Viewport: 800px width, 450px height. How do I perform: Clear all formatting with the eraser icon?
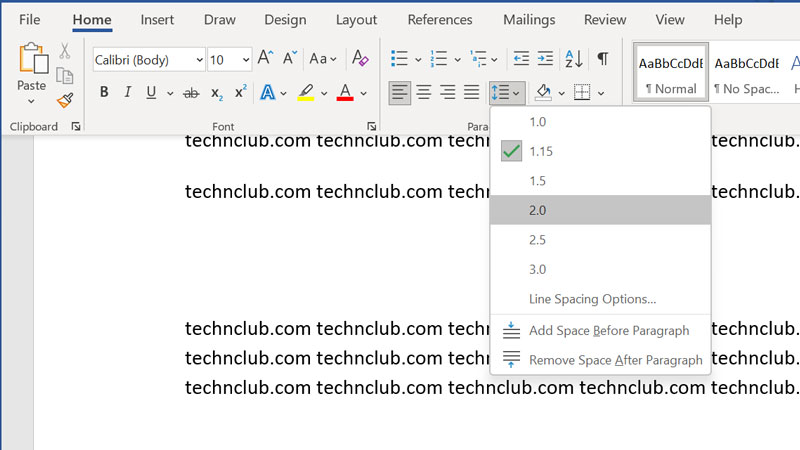pyautogui.click(x=360, y=58)
